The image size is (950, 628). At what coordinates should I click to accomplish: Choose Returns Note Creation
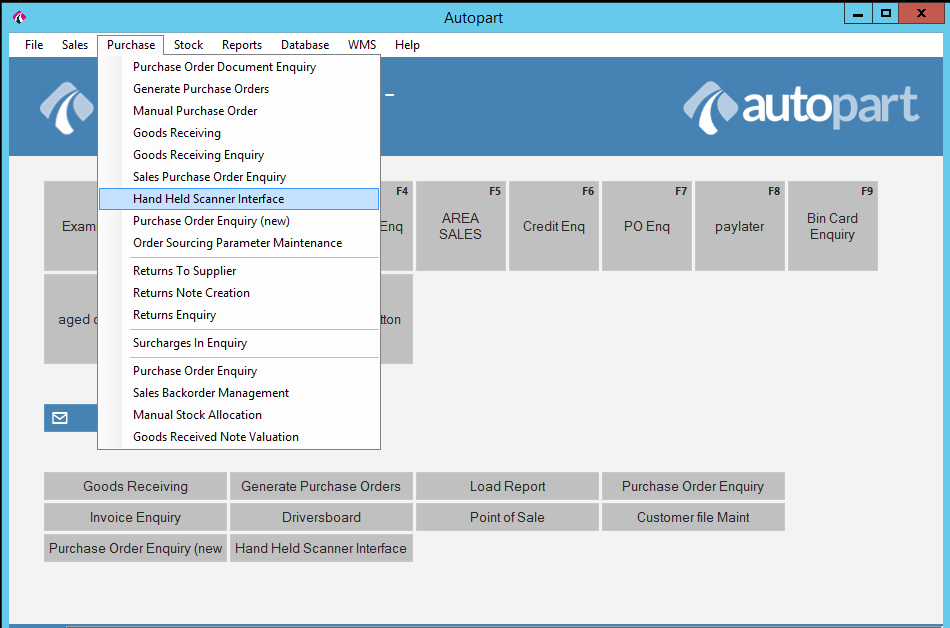pyautogui.click(x=239, y=293)
